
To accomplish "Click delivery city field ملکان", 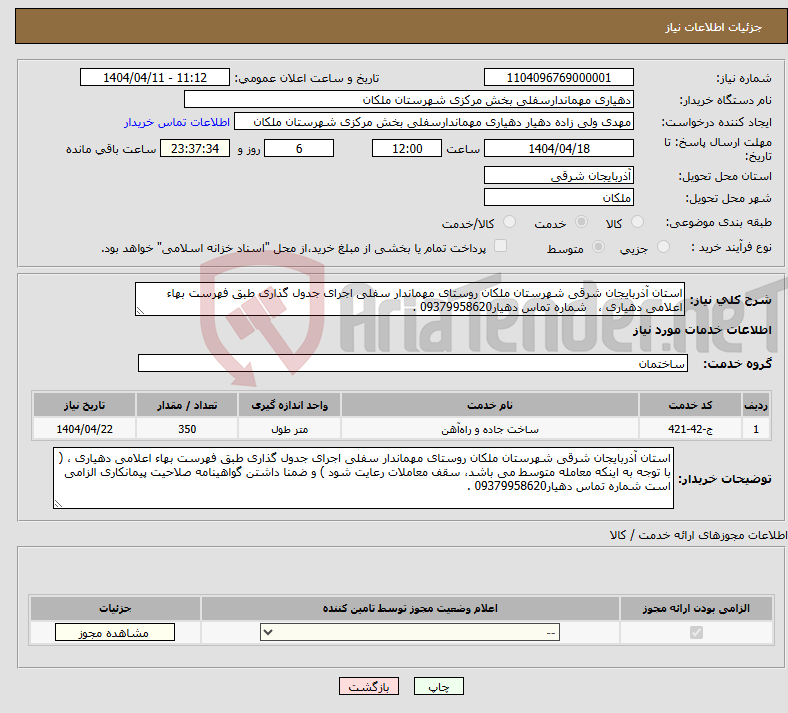I will coord(559,197).
